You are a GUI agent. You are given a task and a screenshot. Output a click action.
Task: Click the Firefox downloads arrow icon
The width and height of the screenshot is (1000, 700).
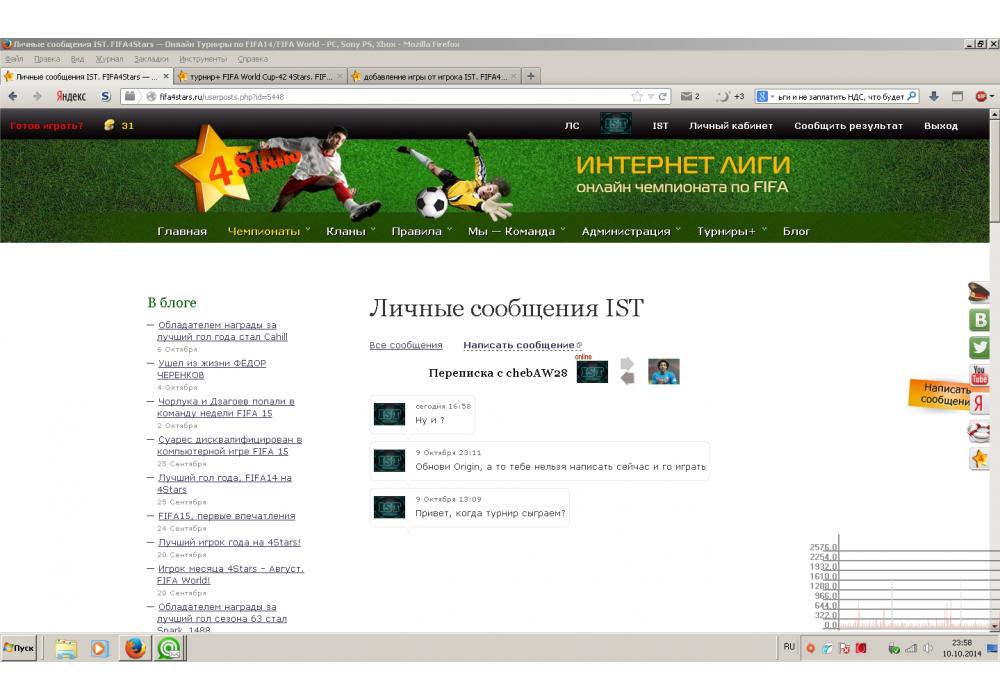(933, 97)
